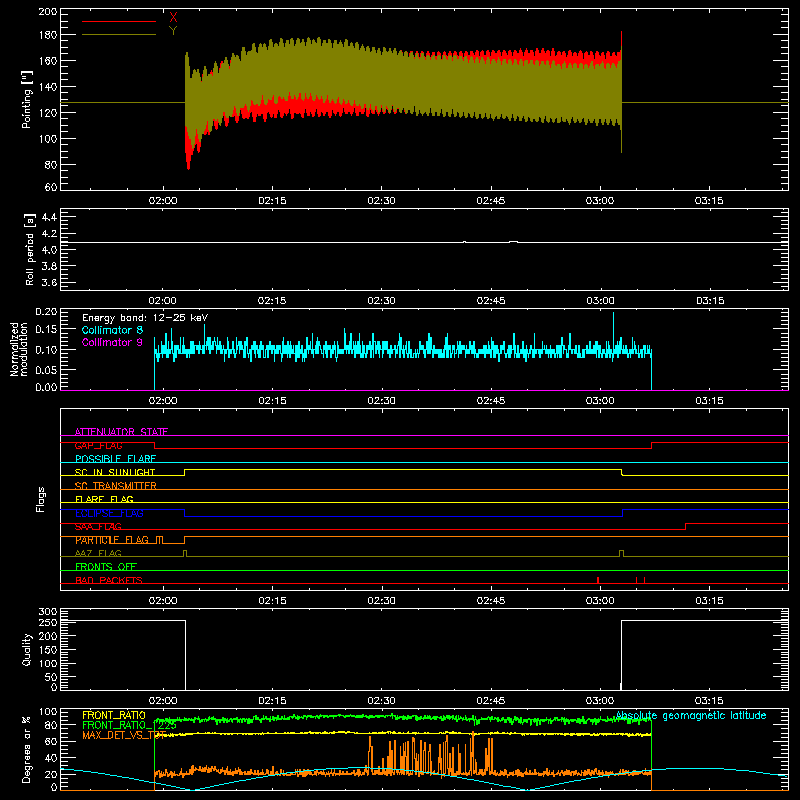The width and height of the screenshot is (800, 800).
Task: Click the 02:45 time label under modulation plot
Action: tap(491, 401)
